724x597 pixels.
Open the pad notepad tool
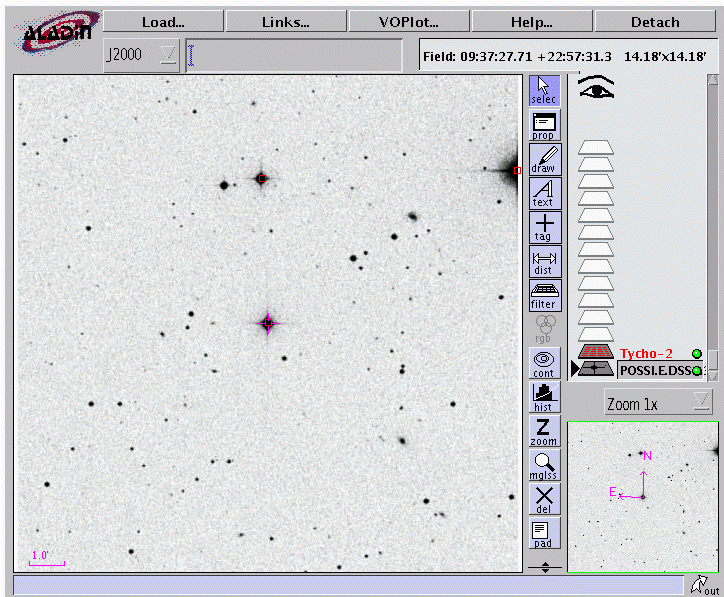tap(544, 533)
